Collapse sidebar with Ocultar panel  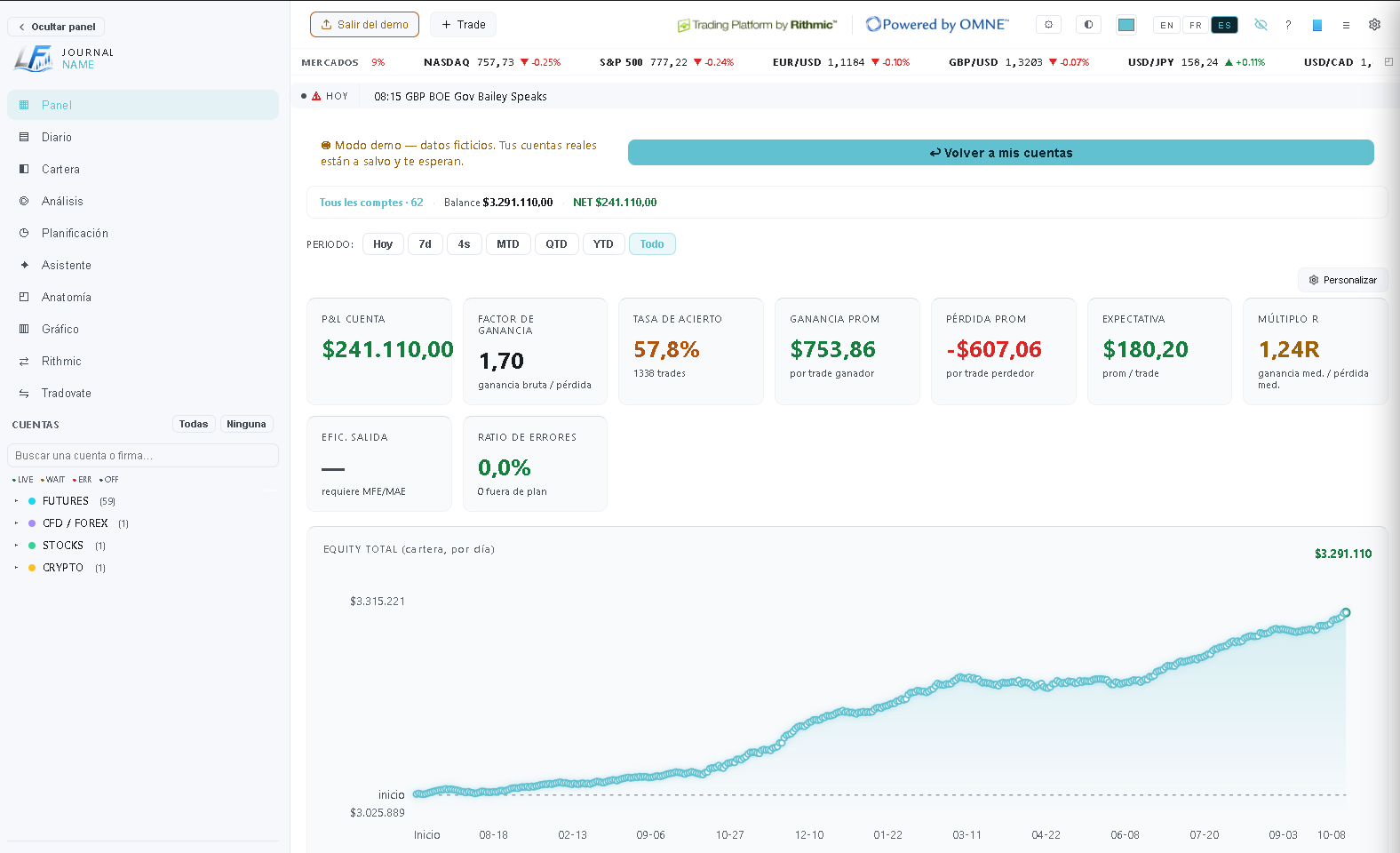click(56, 27)
